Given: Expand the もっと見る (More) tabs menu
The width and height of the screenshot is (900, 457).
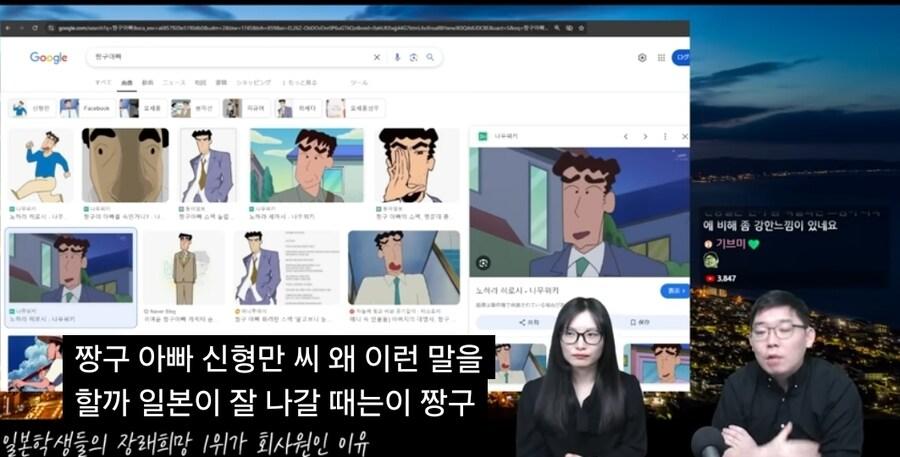Looking at the screenshot, I should pos(299,83).
